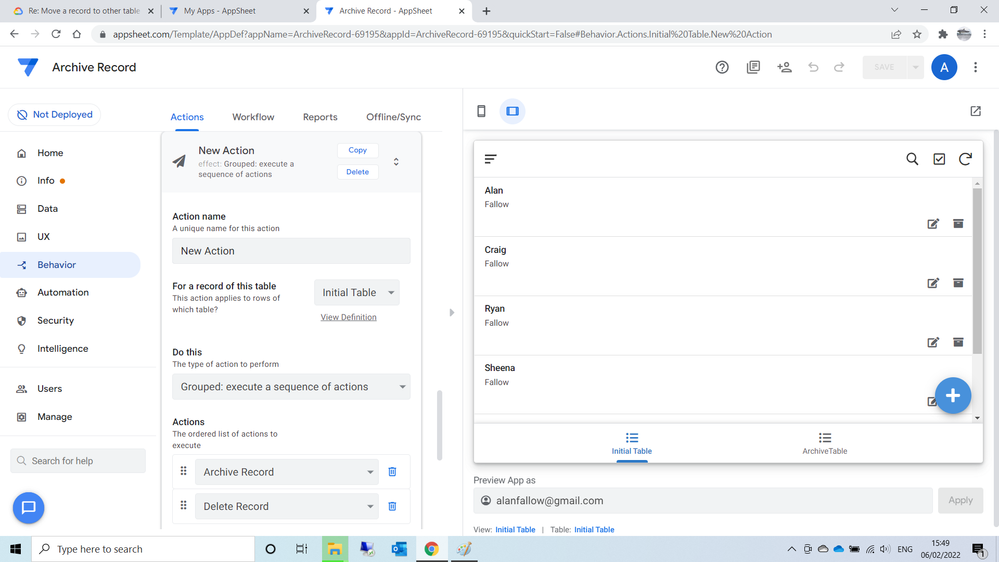Click the Search for help field
The height and width of the screenshot is (562, 999).
pyautogui.click(x=78, y=461)
